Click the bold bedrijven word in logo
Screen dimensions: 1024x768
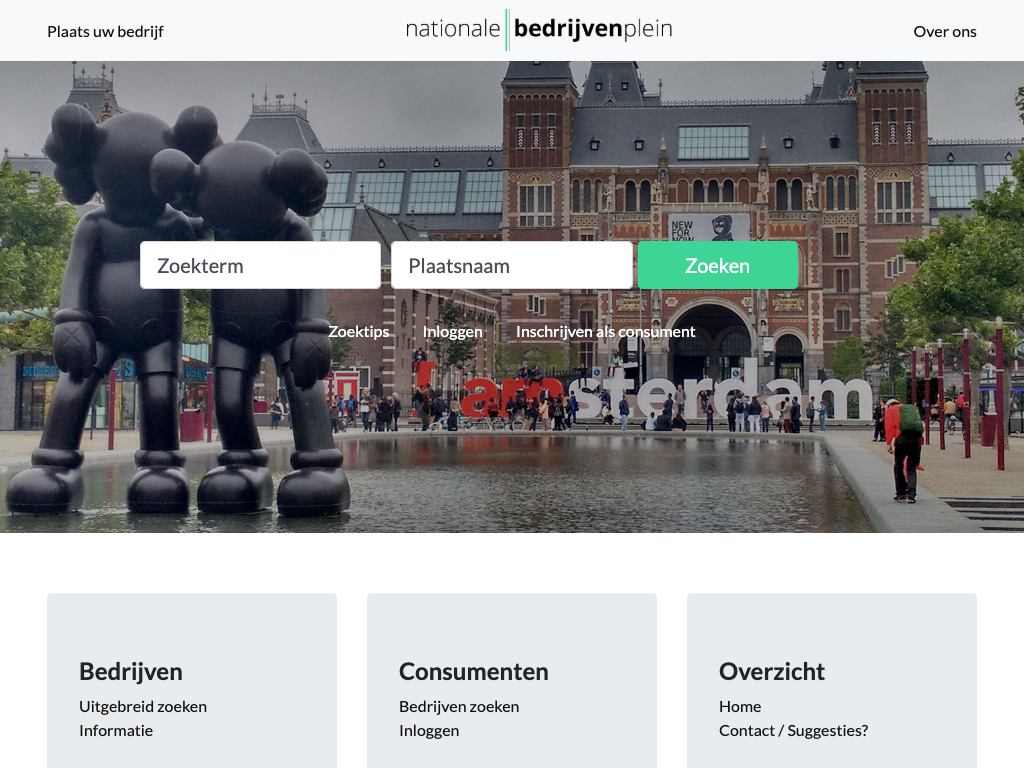pyautogui.click(x=568, y=29)
